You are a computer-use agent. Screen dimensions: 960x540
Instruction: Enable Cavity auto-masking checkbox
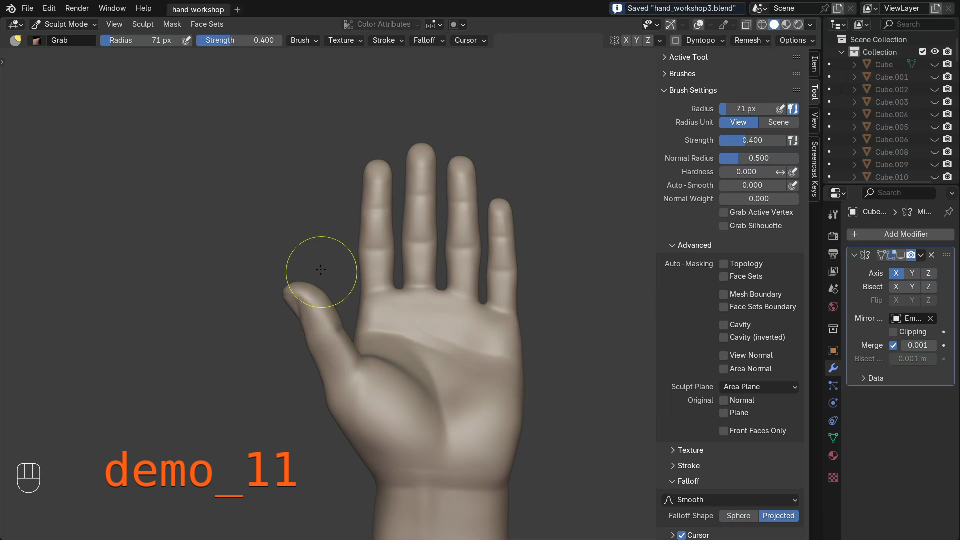[x=723, y=324]
